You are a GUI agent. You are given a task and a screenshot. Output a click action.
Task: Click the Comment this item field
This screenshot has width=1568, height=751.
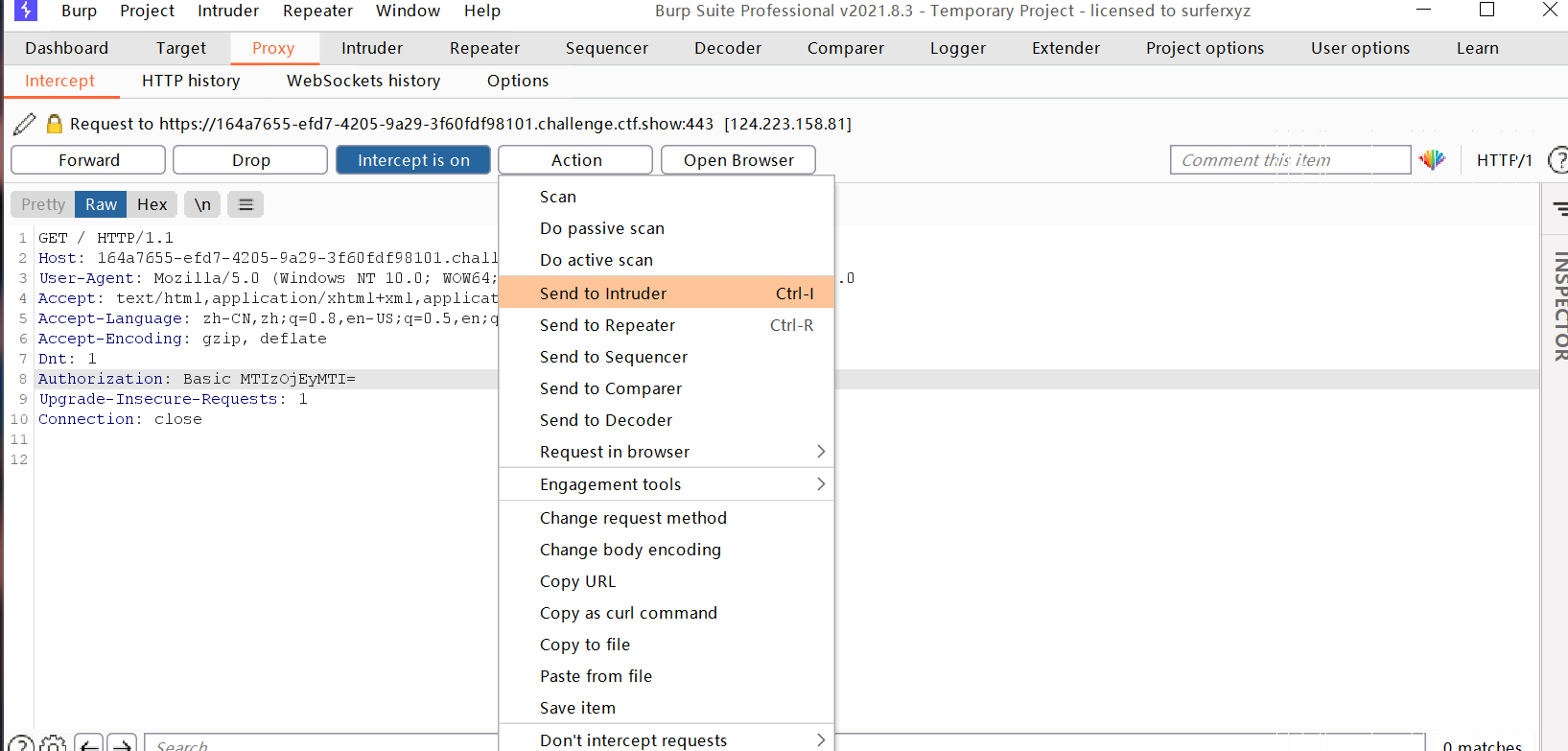pyautogui.click(x=1290, y=160)
